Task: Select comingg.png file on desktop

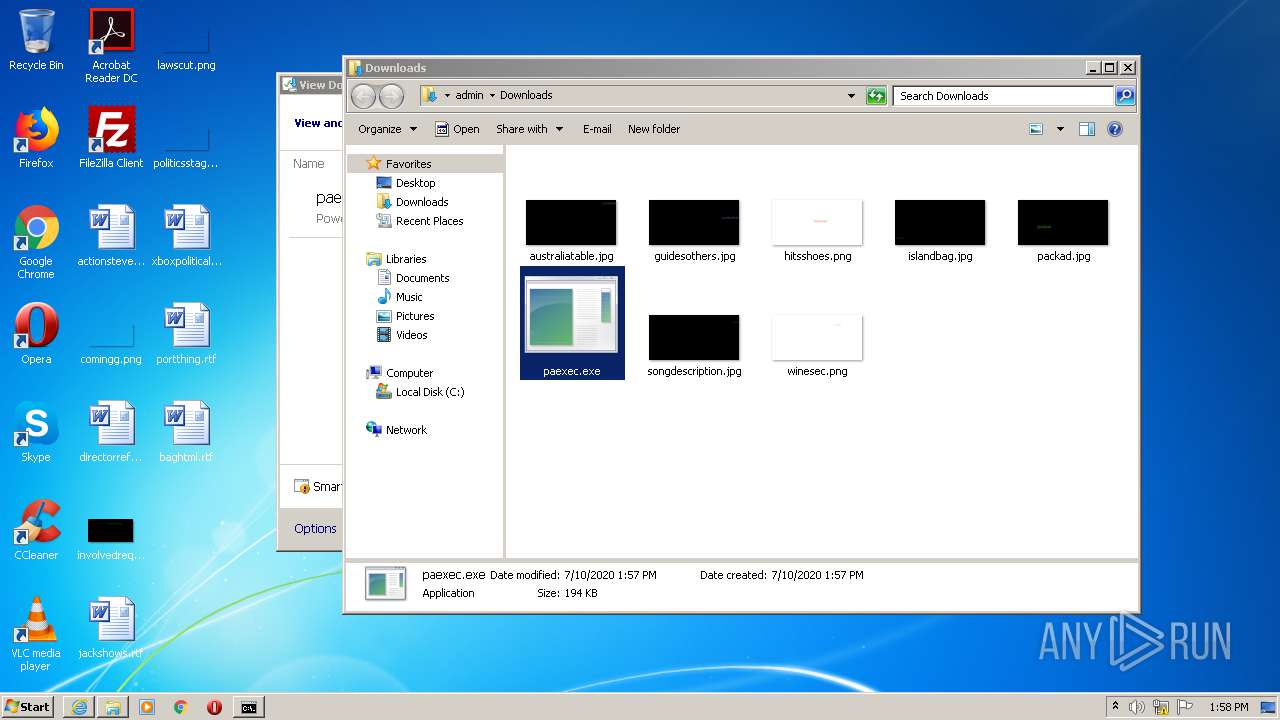Action: pyautogui.click(x=111, y=340)
